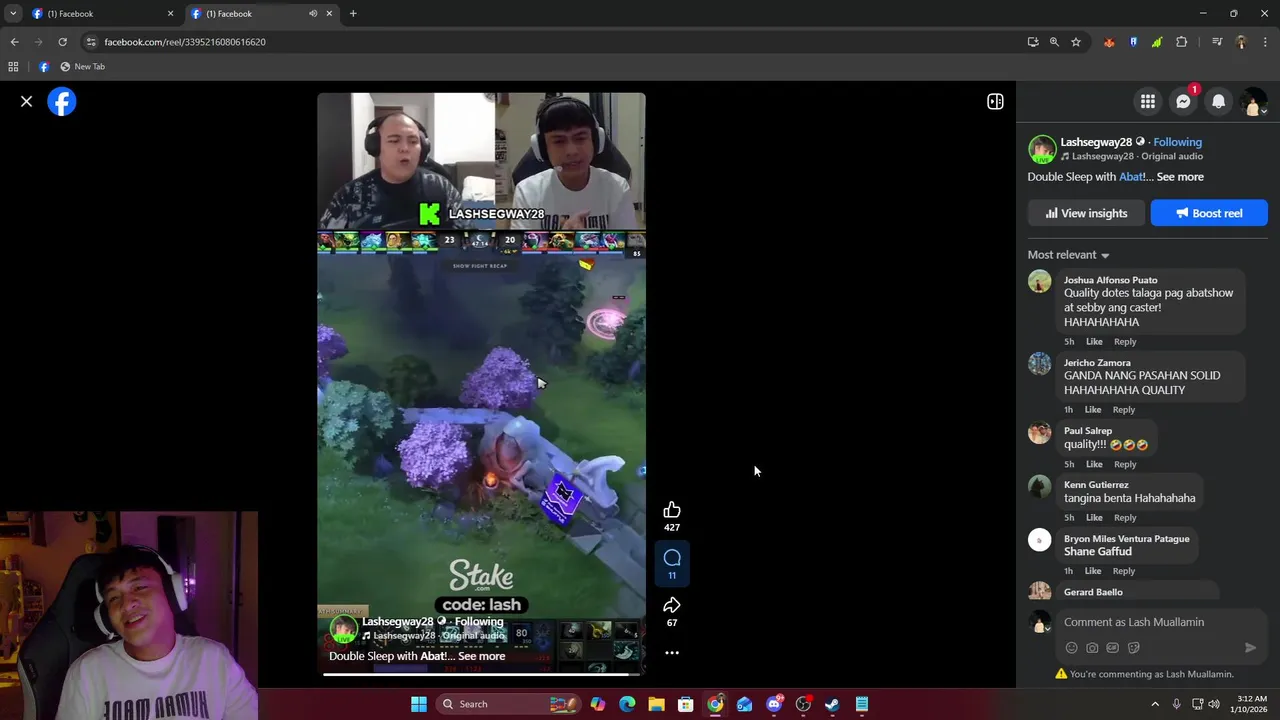
Task: Open the reel three-dot options menu
Action: (672, 653)
